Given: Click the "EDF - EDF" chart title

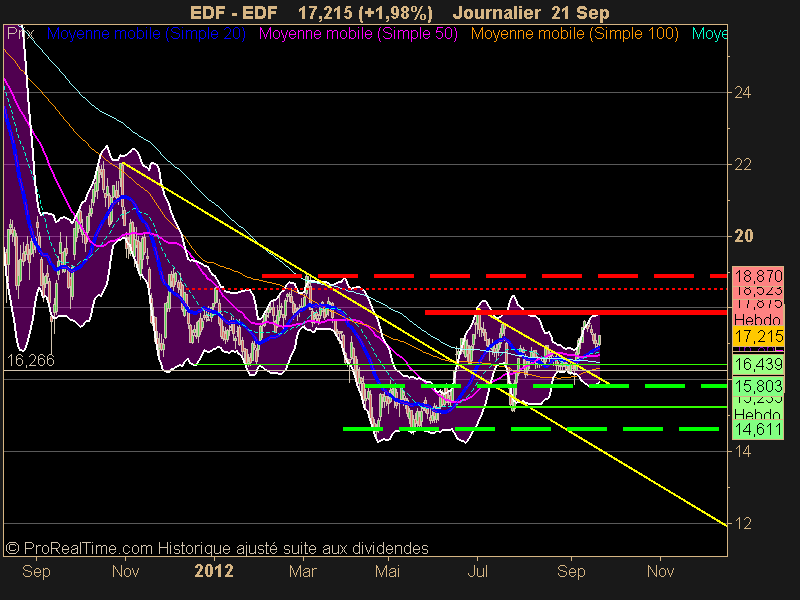Looking at the screenshot, I should (234, 13).
